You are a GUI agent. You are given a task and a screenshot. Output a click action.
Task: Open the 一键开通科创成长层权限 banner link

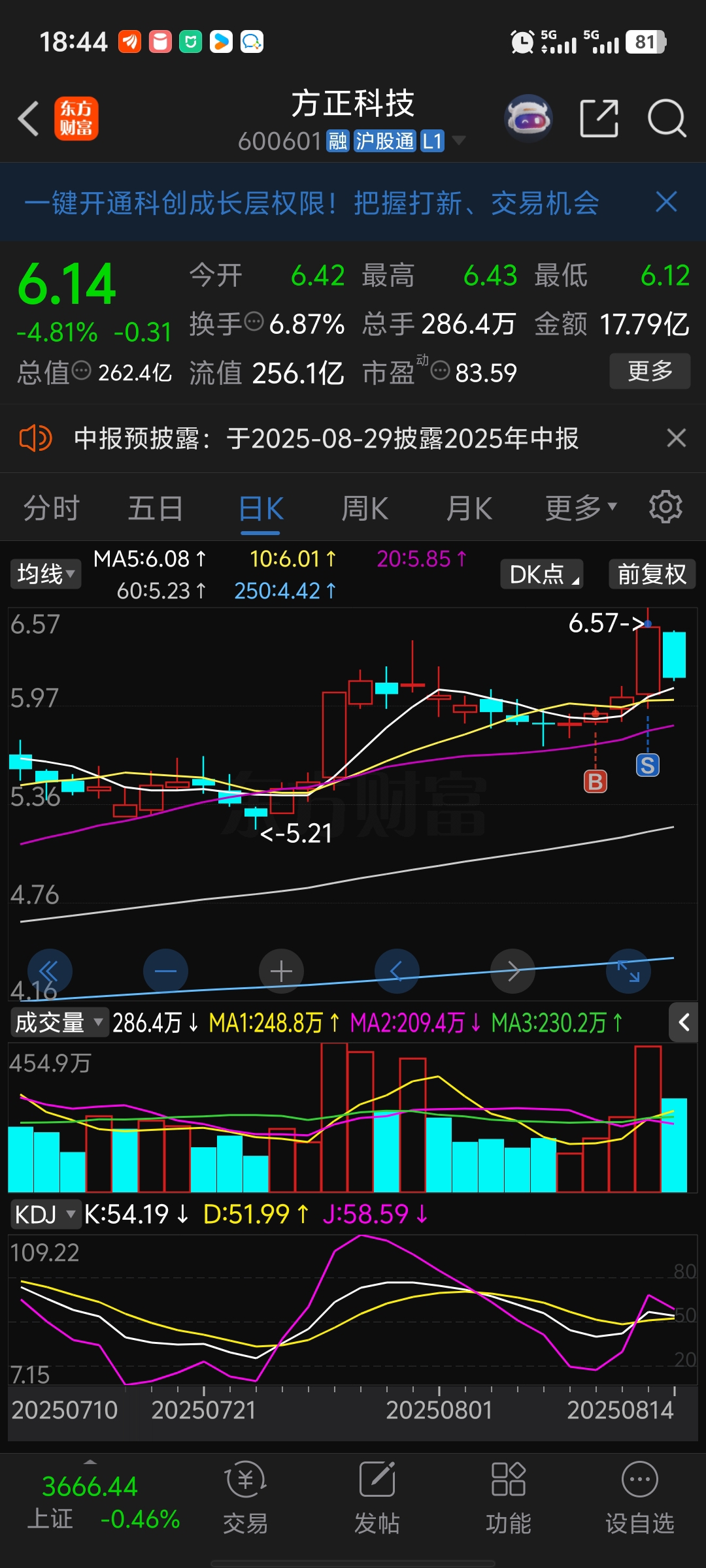point(311,203)
